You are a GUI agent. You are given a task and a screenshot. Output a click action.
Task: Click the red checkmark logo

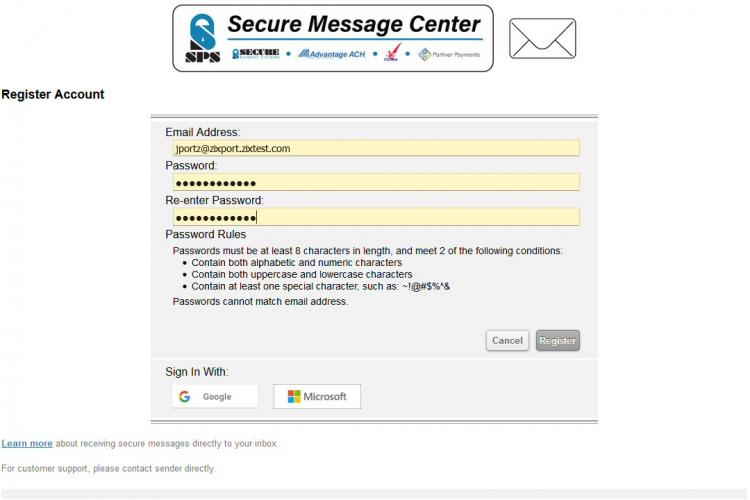392,53
